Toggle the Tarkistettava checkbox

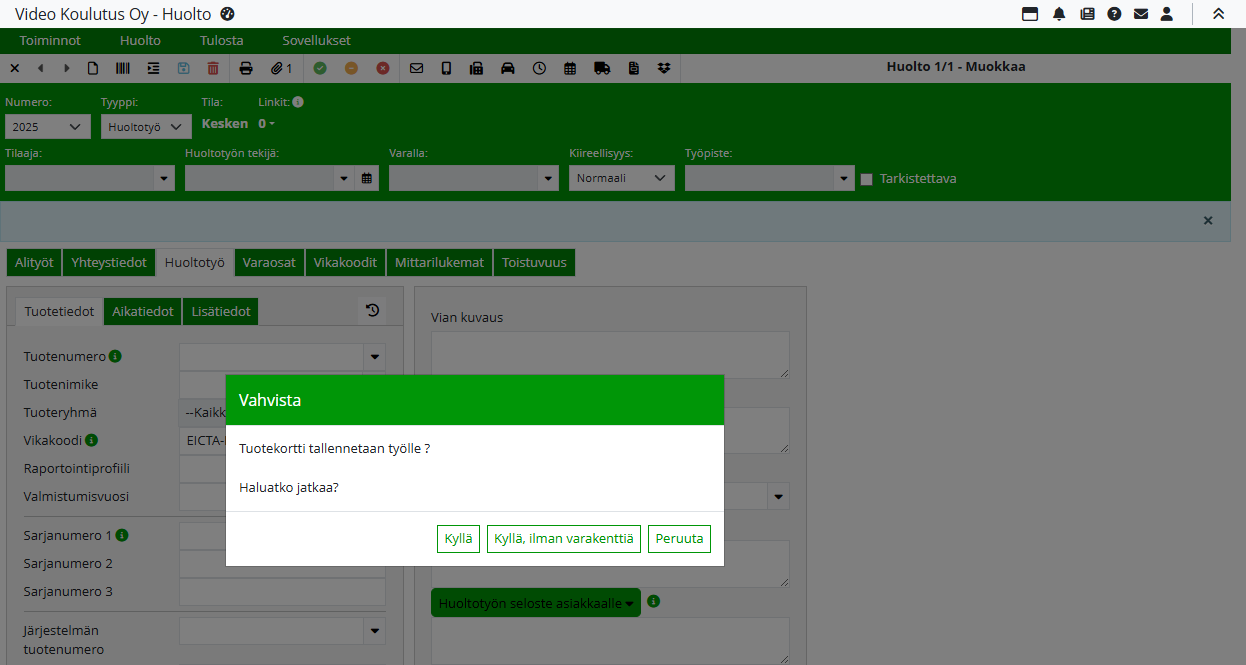867,179
